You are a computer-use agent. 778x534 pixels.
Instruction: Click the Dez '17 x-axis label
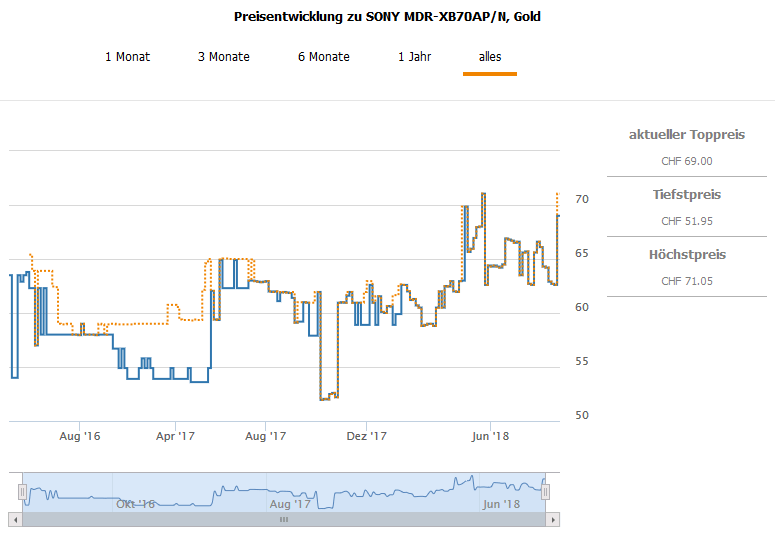[x=366, y=436]
